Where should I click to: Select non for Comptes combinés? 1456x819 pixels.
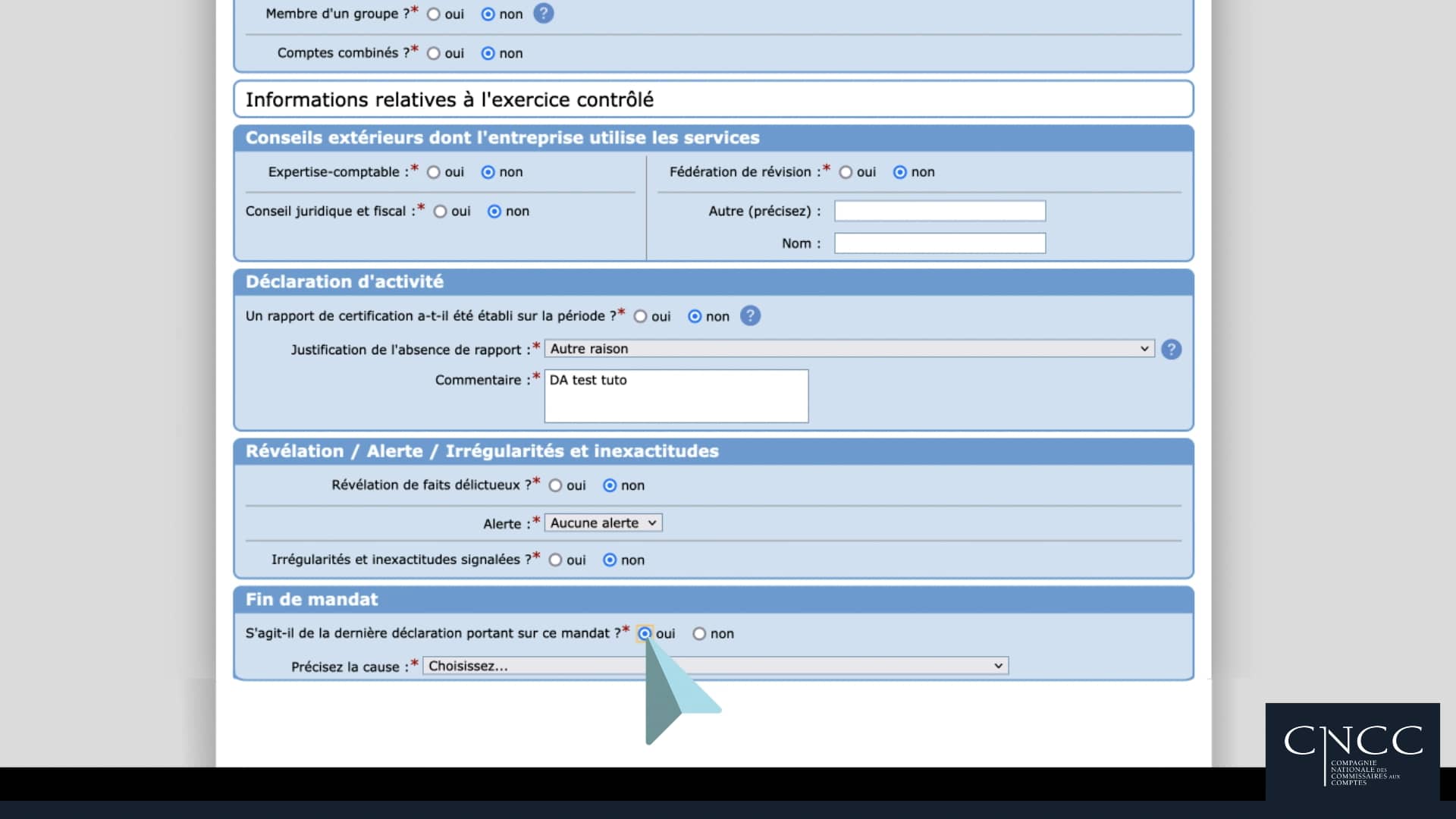click(488, 54)
